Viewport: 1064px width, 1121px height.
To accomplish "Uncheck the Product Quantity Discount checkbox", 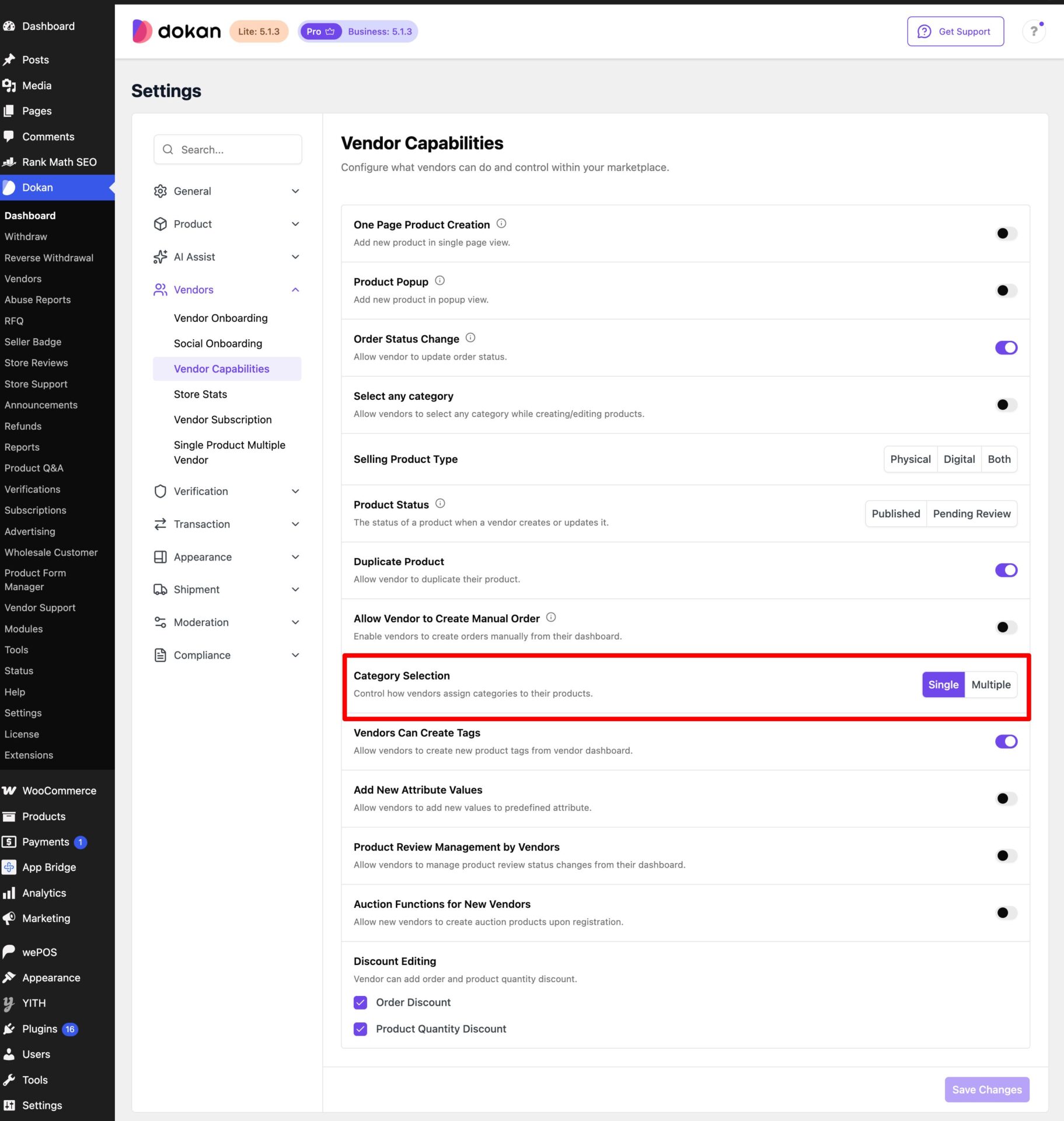I will [360, 1029].
